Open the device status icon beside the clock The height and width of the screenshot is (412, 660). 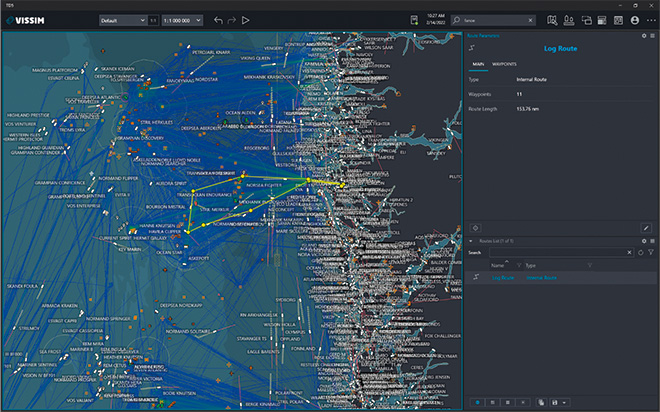[414, 20]
